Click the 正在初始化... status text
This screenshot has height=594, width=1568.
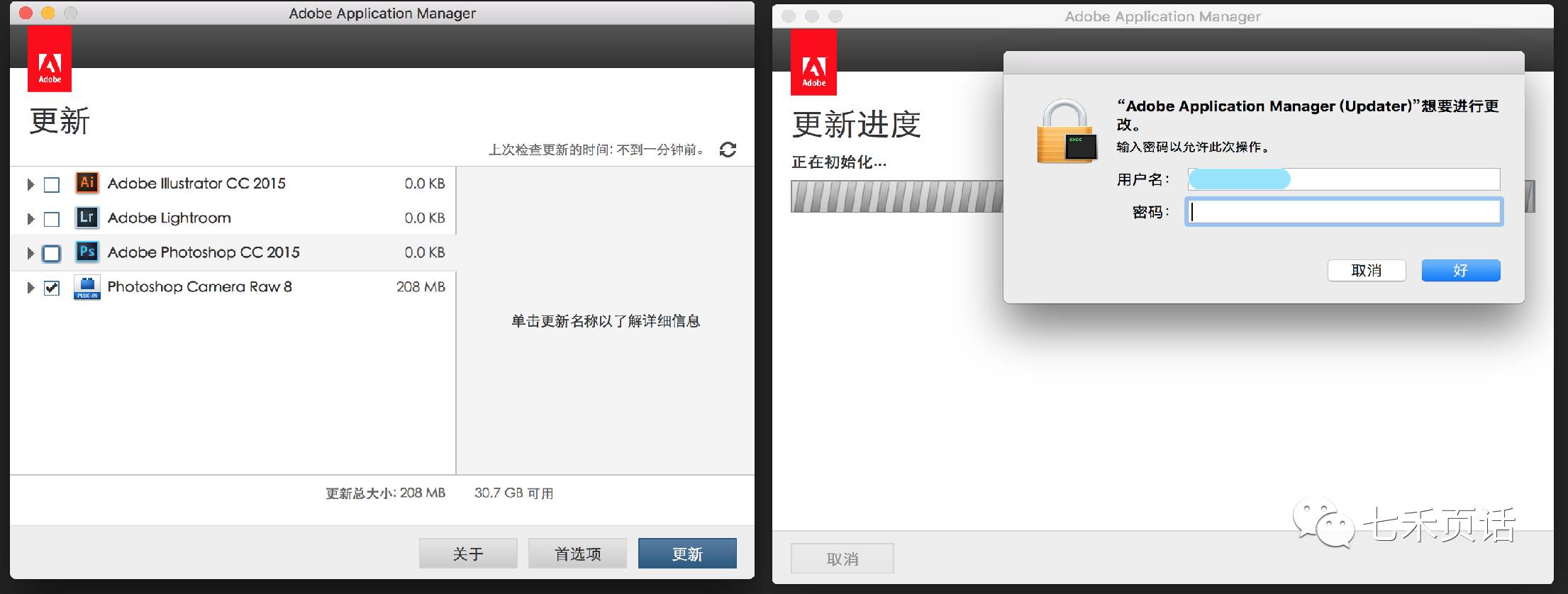(839, 162)
